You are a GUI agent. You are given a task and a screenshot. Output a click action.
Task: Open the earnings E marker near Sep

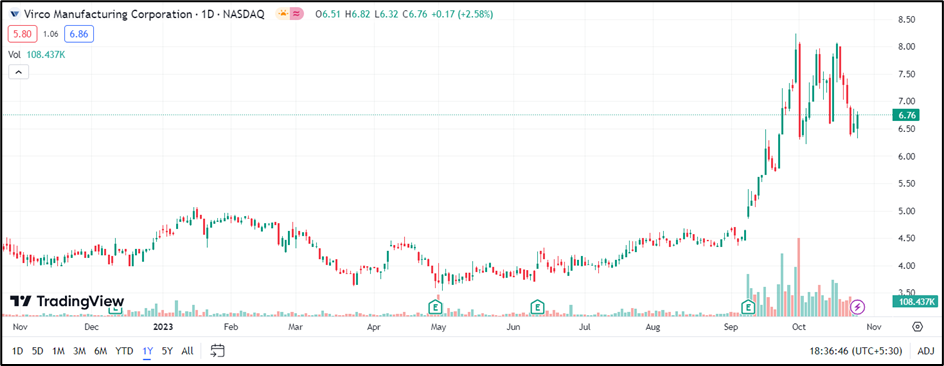[x=748, y=307]
